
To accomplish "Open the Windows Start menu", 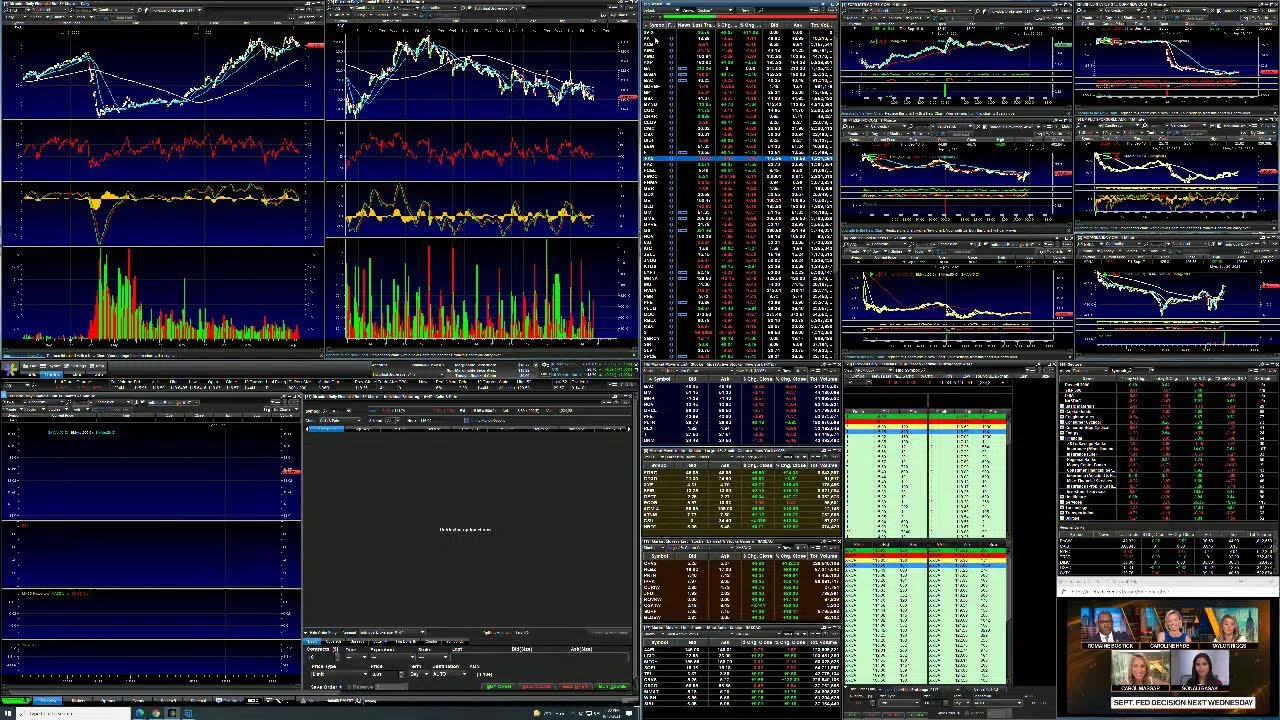I will click(x=8, y=713).
